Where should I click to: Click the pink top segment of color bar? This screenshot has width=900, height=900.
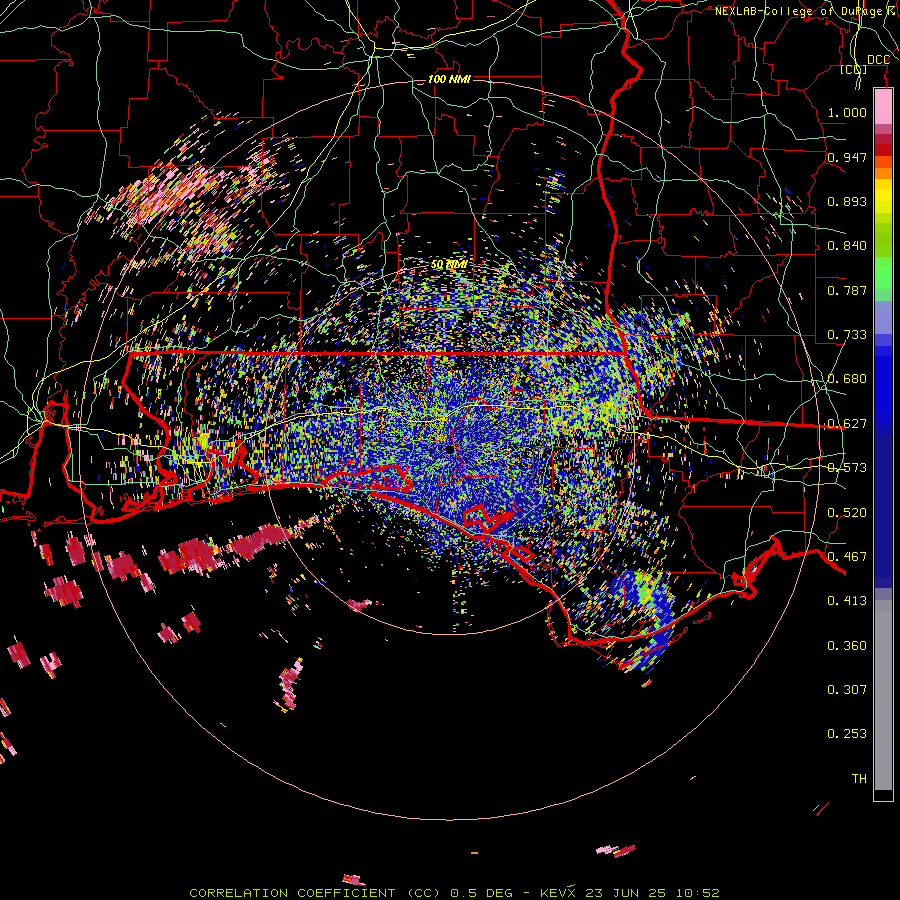point(883,107)
